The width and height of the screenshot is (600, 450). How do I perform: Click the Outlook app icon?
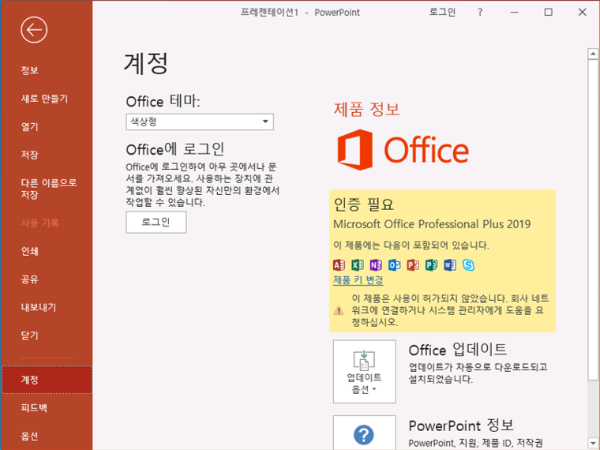tap(394, 265)
